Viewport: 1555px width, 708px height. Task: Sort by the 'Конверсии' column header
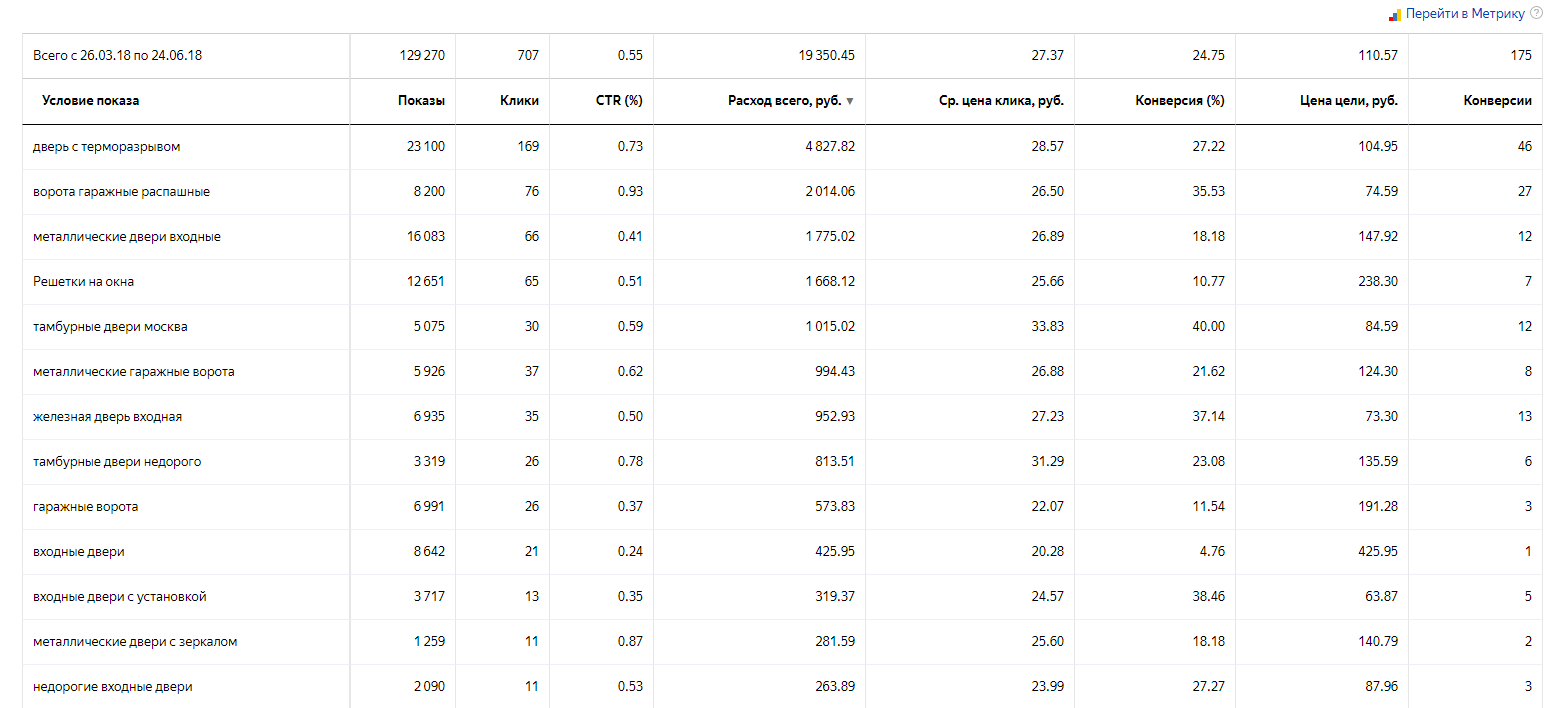(x=1497, y=101)
